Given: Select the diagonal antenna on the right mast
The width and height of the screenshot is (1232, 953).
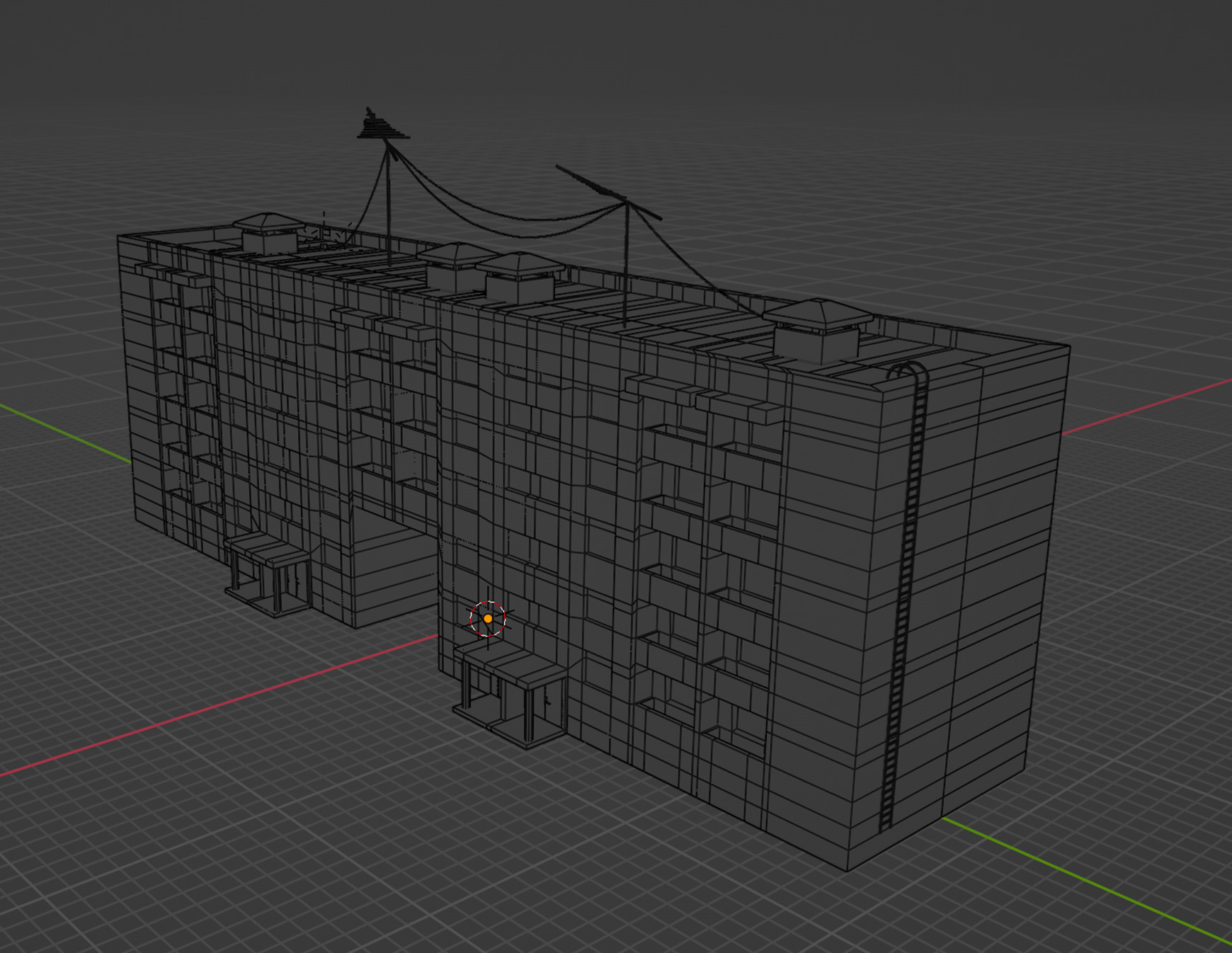Looking at the screenshot, I should [x=608, y=191].
